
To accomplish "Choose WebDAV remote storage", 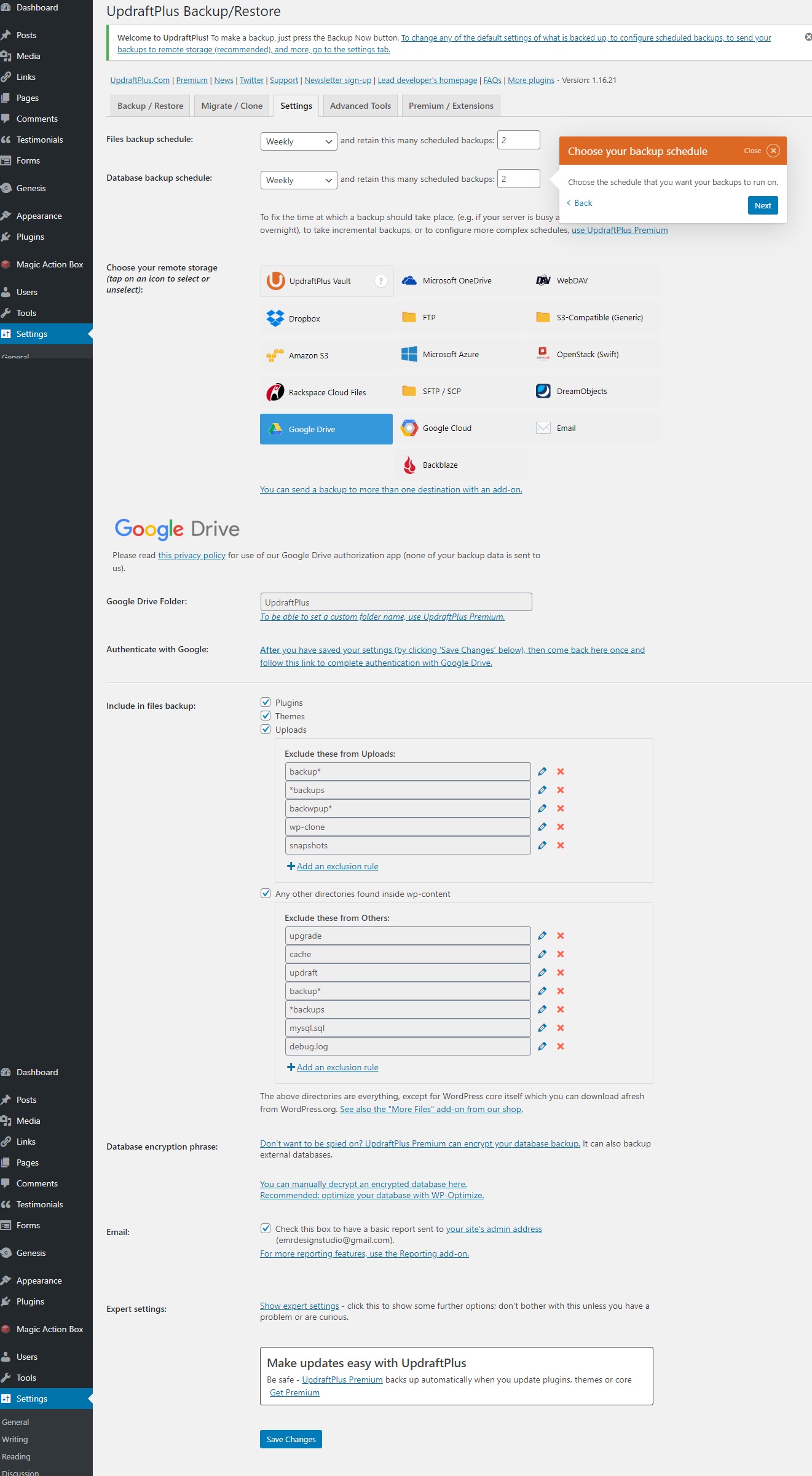I will pos(594,280).
